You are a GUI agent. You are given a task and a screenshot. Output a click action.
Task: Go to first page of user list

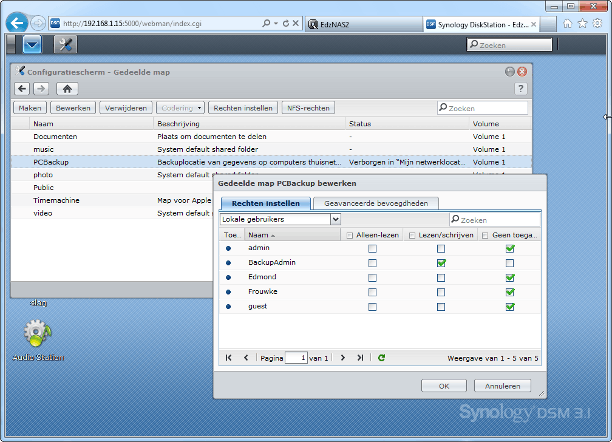tap(229, 358)
